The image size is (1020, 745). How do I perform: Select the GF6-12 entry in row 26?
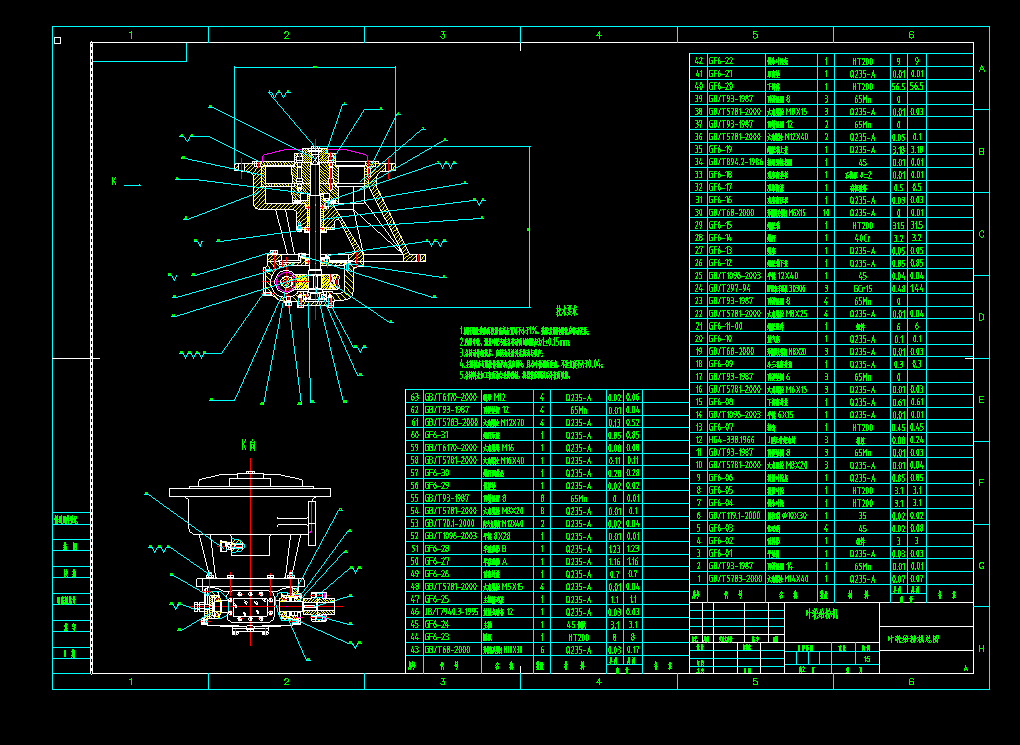(721, 263)
